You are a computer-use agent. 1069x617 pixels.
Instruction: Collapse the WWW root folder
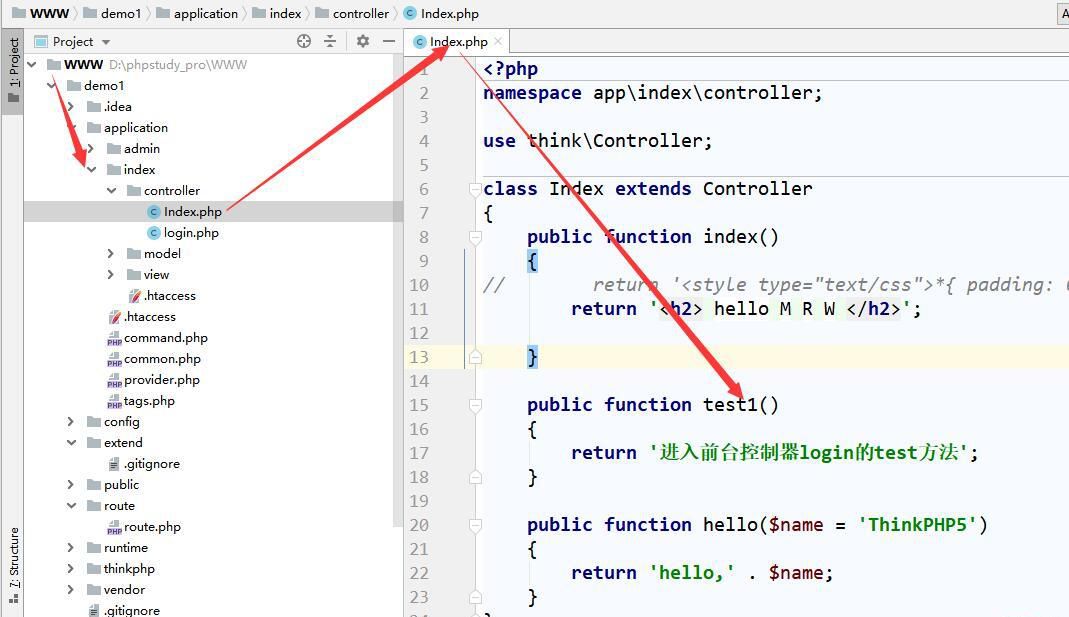coord(32,65)
